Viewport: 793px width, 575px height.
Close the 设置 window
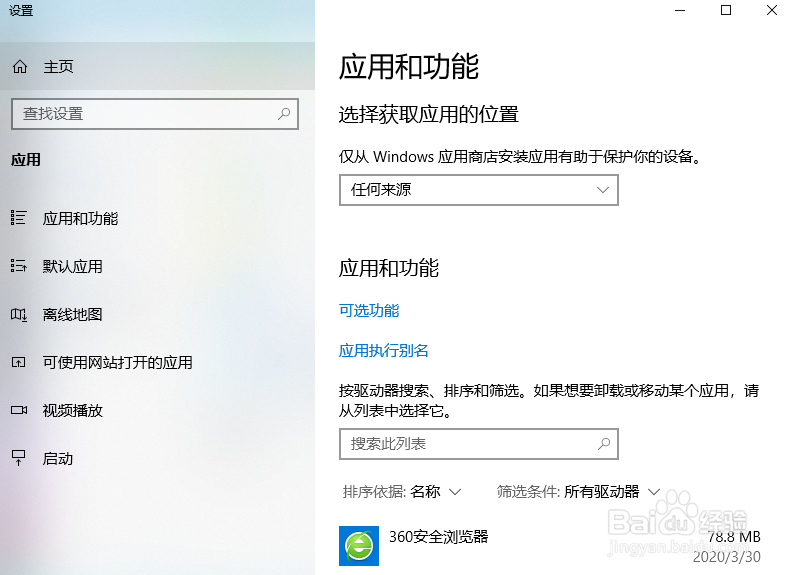click(772, 10)
